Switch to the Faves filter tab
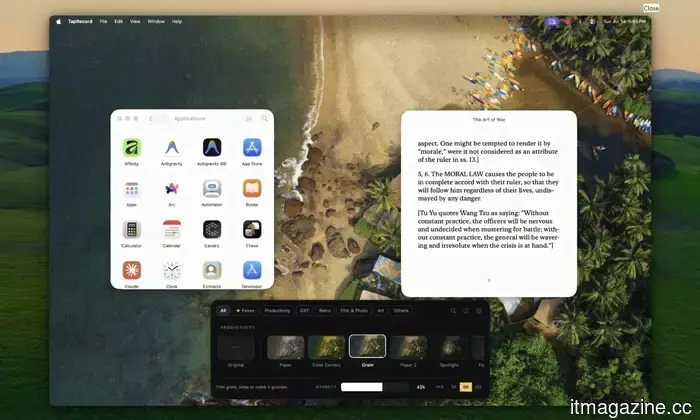 point(245,311)
